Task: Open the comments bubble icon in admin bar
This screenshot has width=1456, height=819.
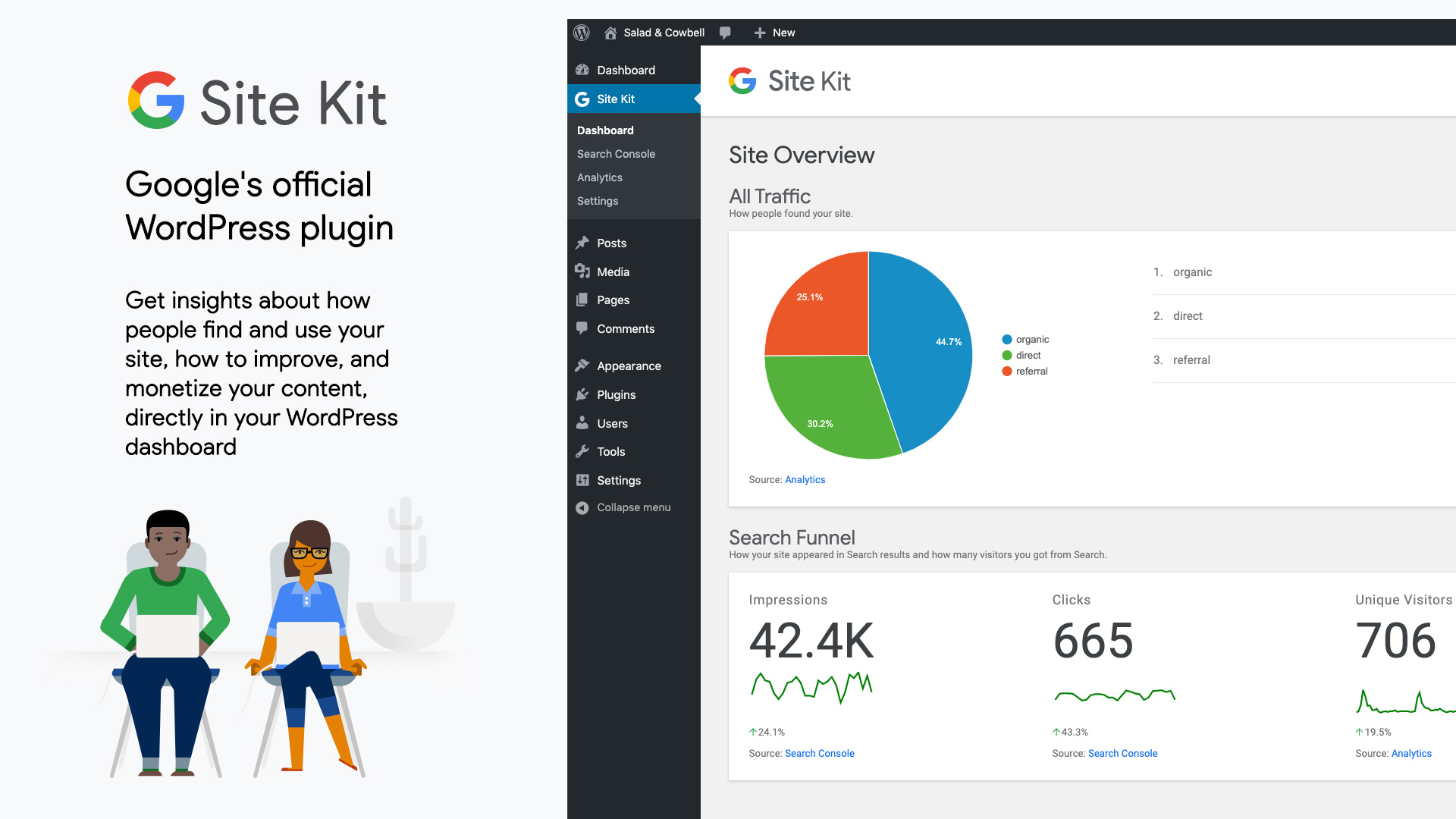Action: point(725,33)
